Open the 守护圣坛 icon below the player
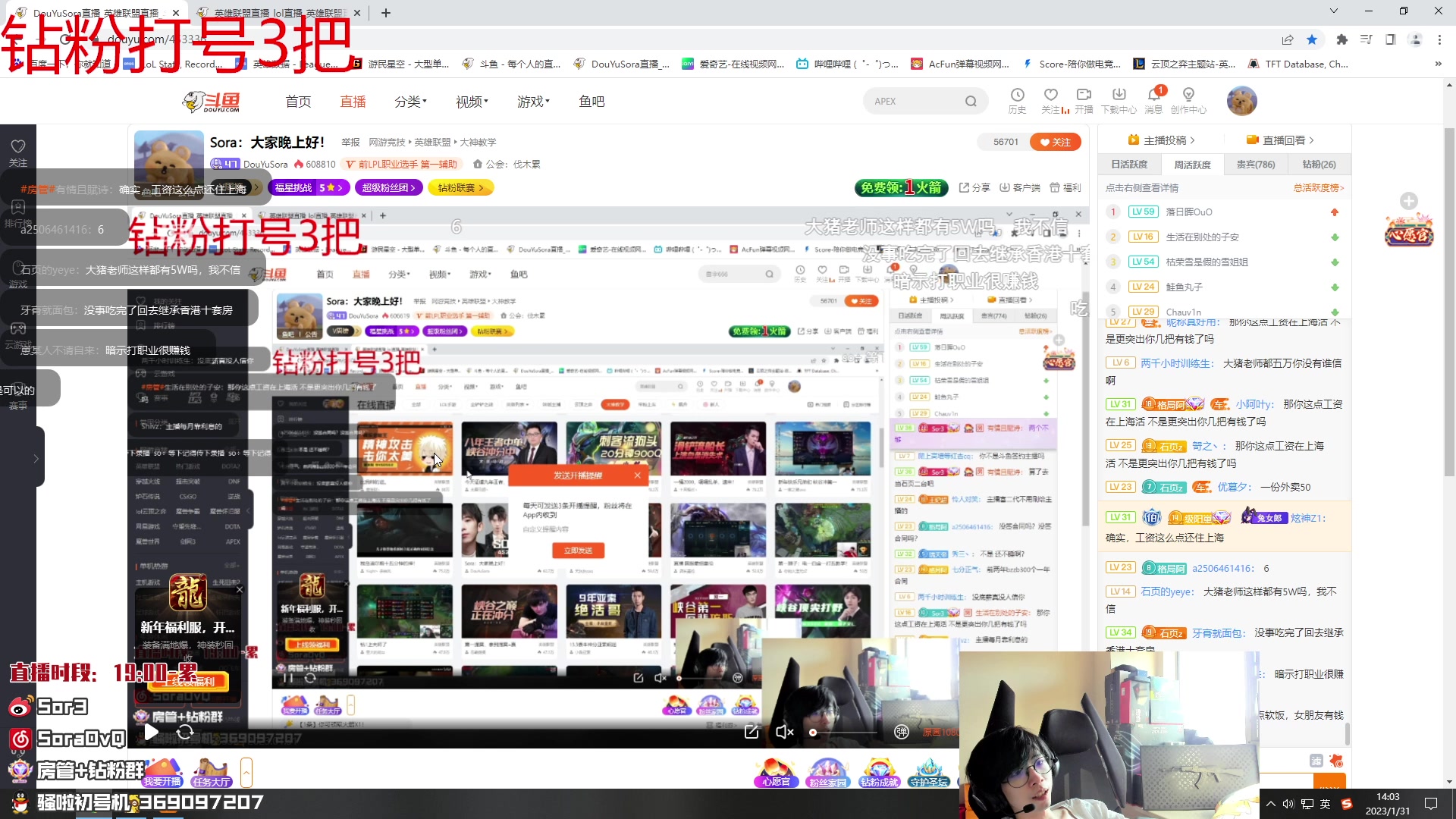 pos(929,773)
